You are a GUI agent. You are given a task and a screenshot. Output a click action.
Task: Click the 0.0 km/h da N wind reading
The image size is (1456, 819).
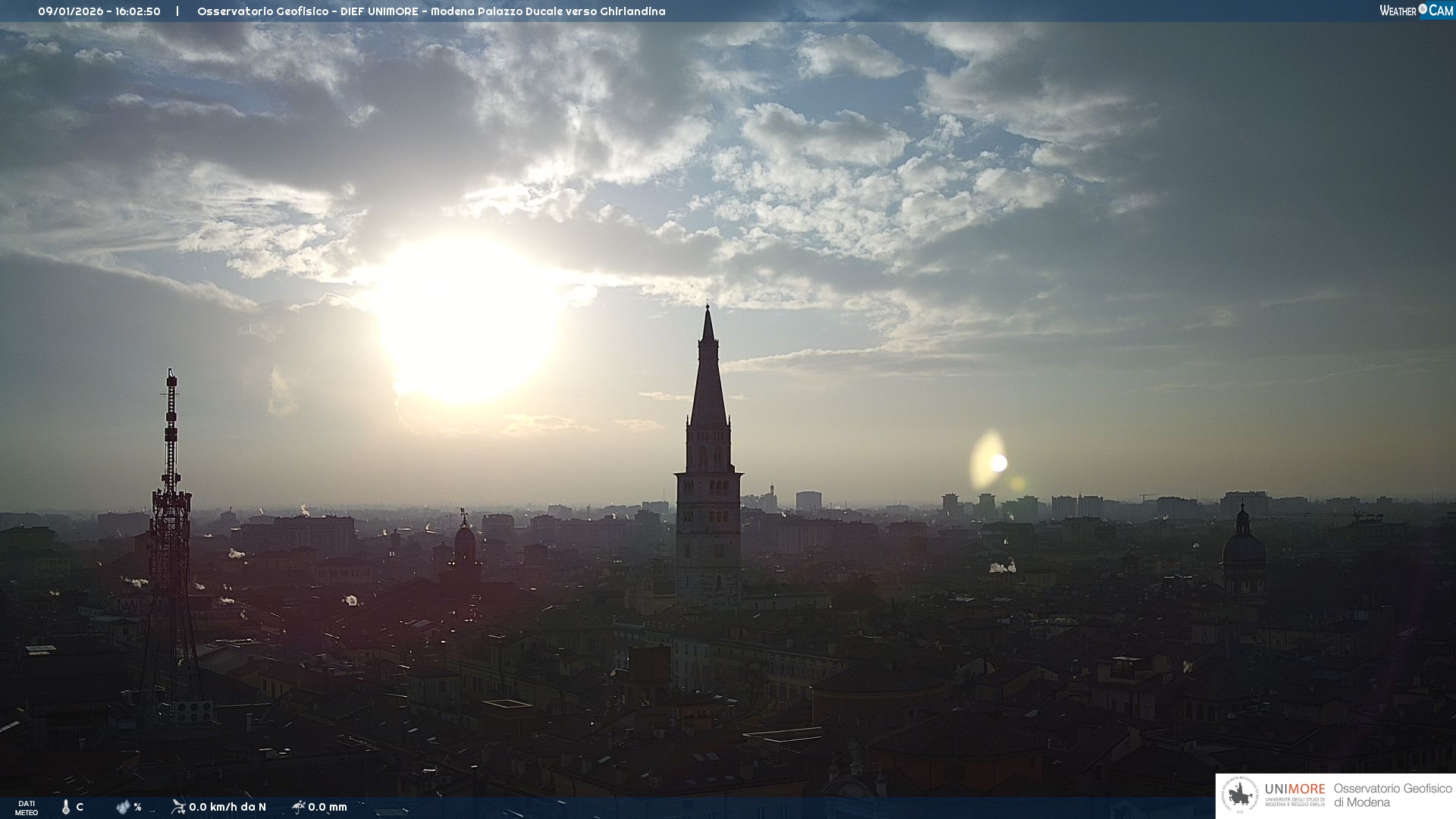pyautogui.click(x=227, y=807)
